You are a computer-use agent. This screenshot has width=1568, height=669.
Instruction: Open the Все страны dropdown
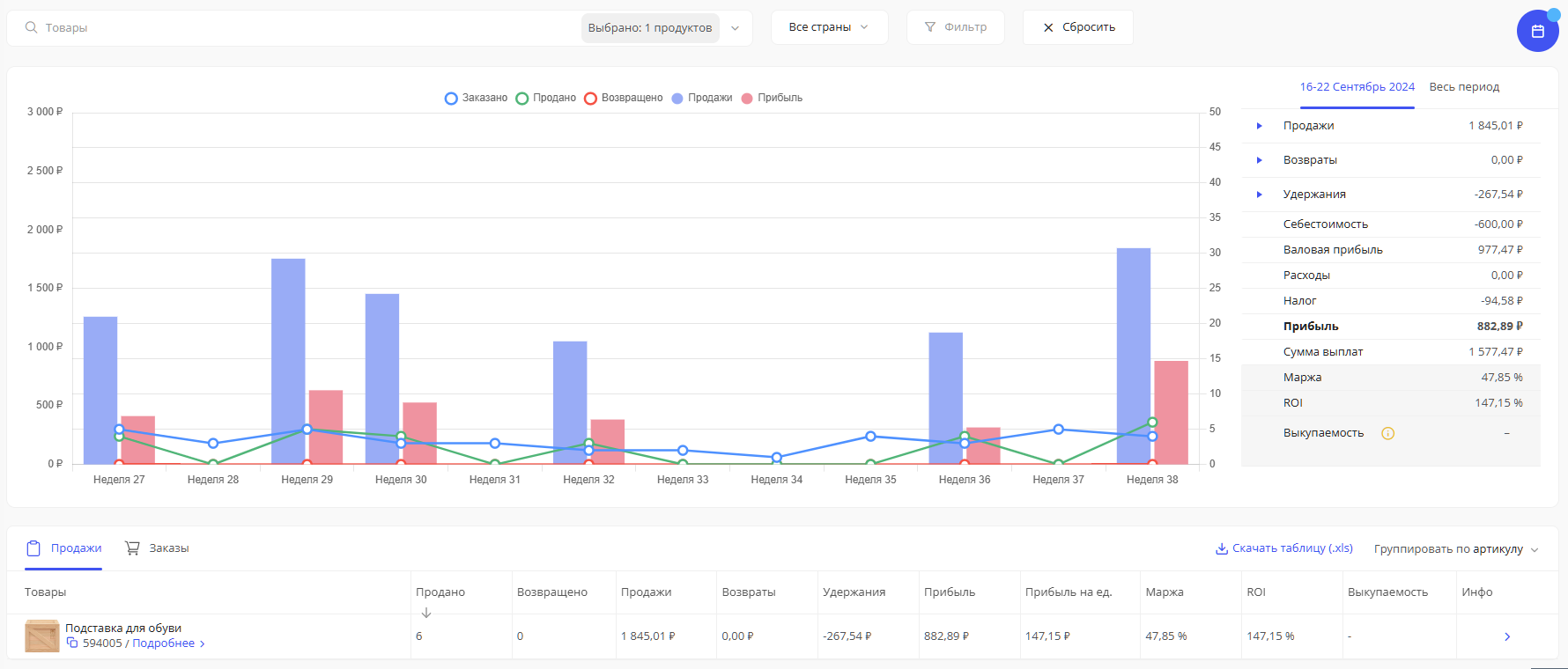click(828, 27)
